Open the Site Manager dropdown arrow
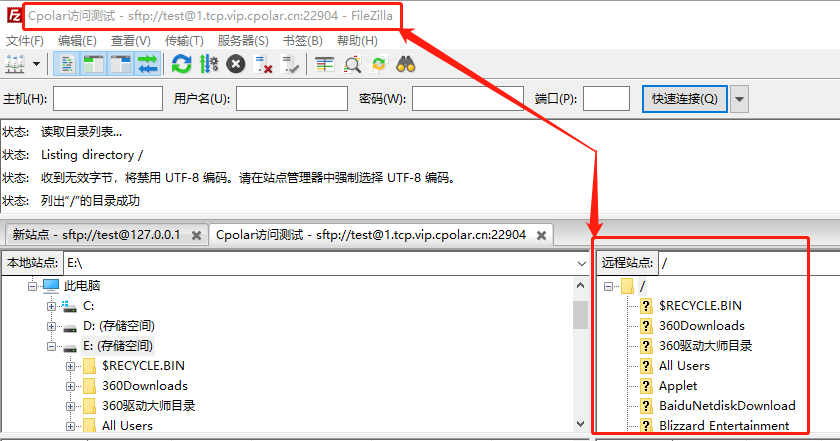 [x=36, y=64]
